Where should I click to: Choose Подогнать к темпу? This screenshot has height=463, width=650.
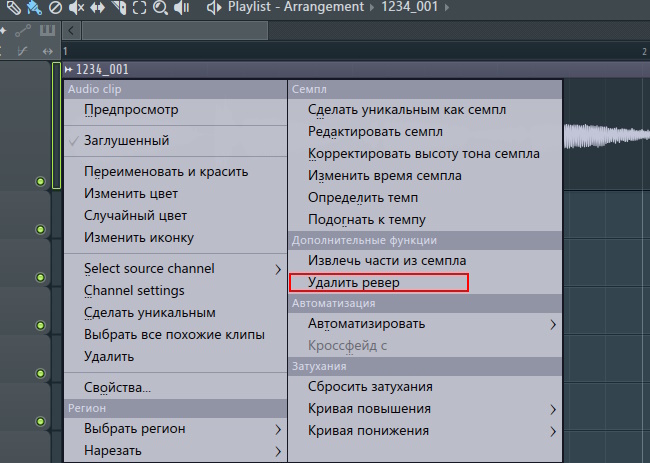(425, 220)
